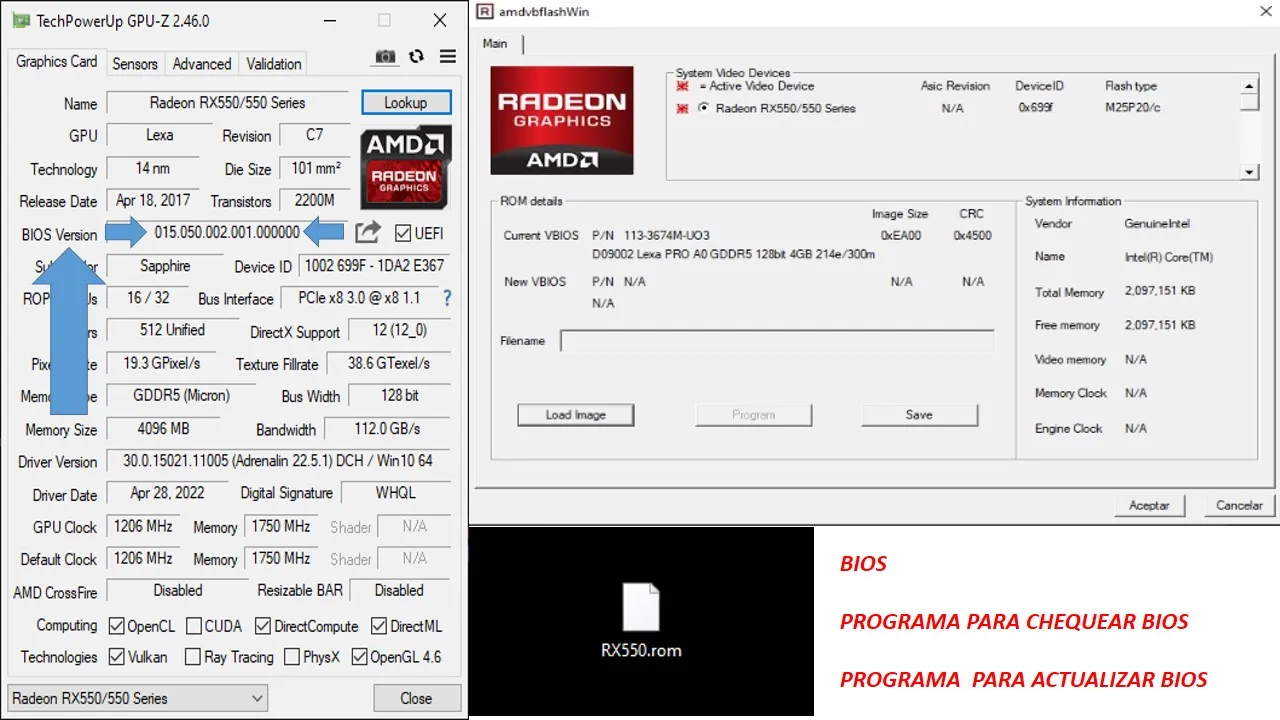Click the GPU-Z screenshot camera icon

pos(385,57)
